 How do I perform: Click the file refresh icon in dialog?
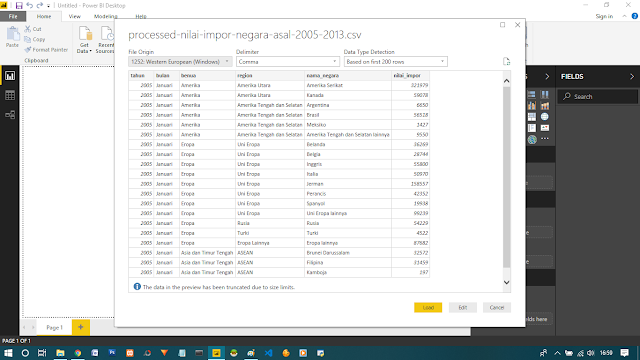click(507, 62)
